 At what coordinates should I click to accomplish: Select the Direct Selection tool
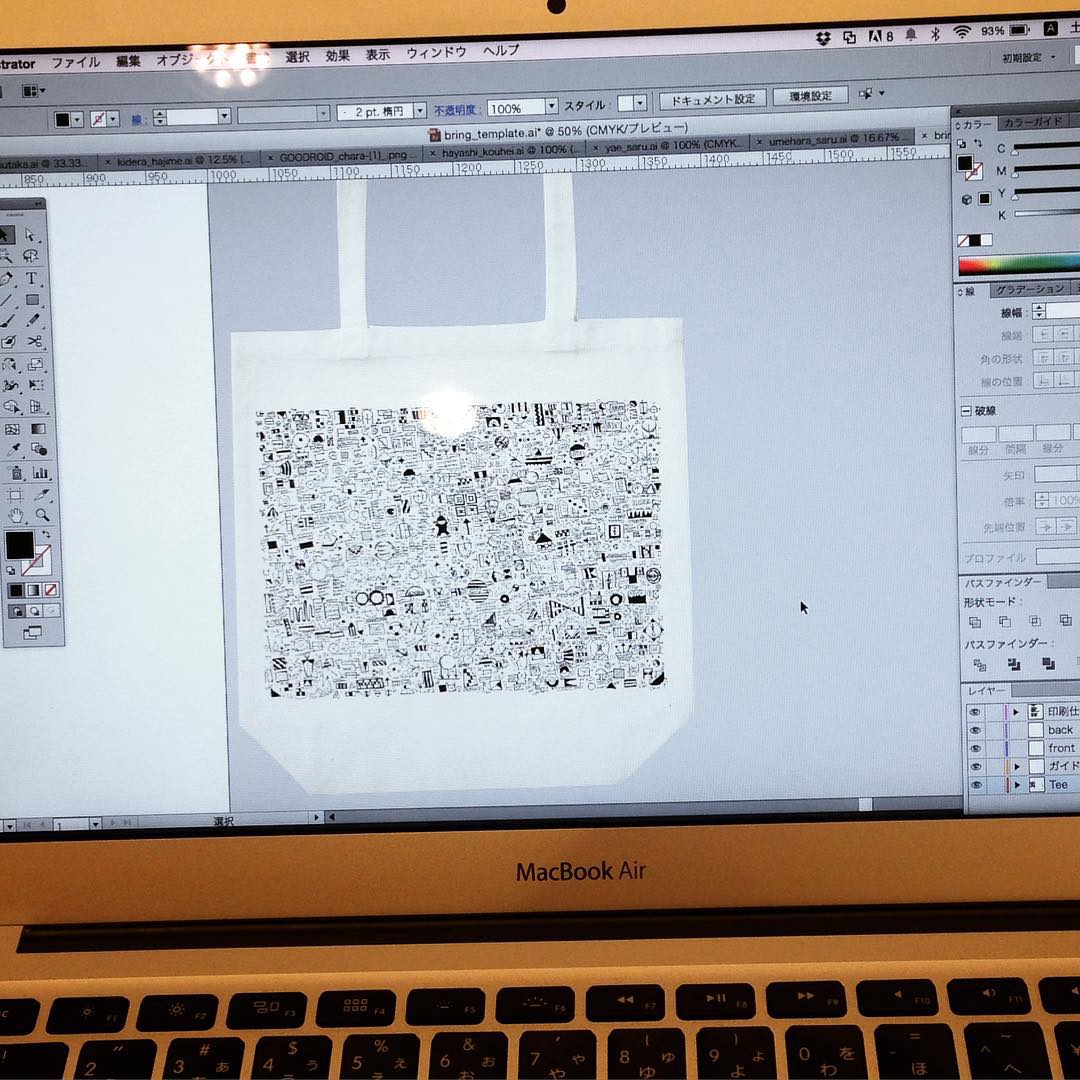30,236
